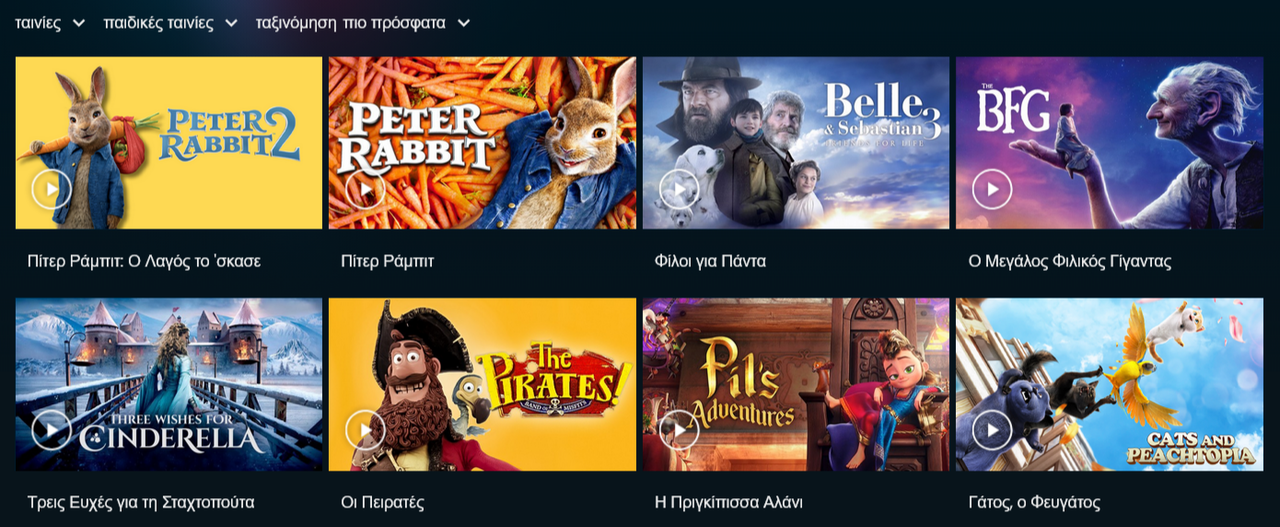Click the play icon on Cats and Peachtopia
Viewport: 1280px width, 527px height.
pyautogui.click(x=992, y=430)
